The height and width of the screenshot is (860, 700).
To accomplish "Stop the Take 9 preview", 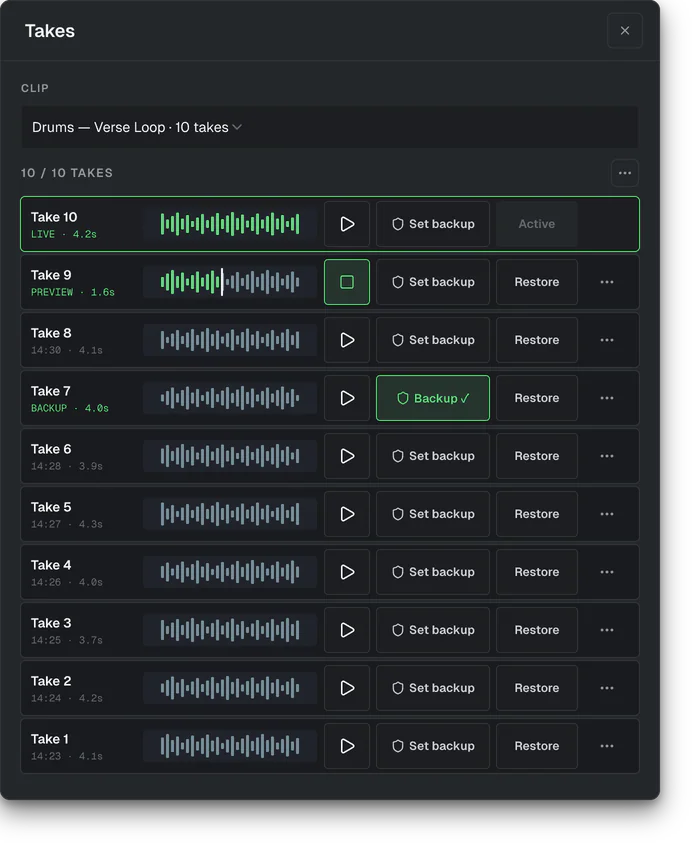I will pyautogui.click(x=347, y=282).
